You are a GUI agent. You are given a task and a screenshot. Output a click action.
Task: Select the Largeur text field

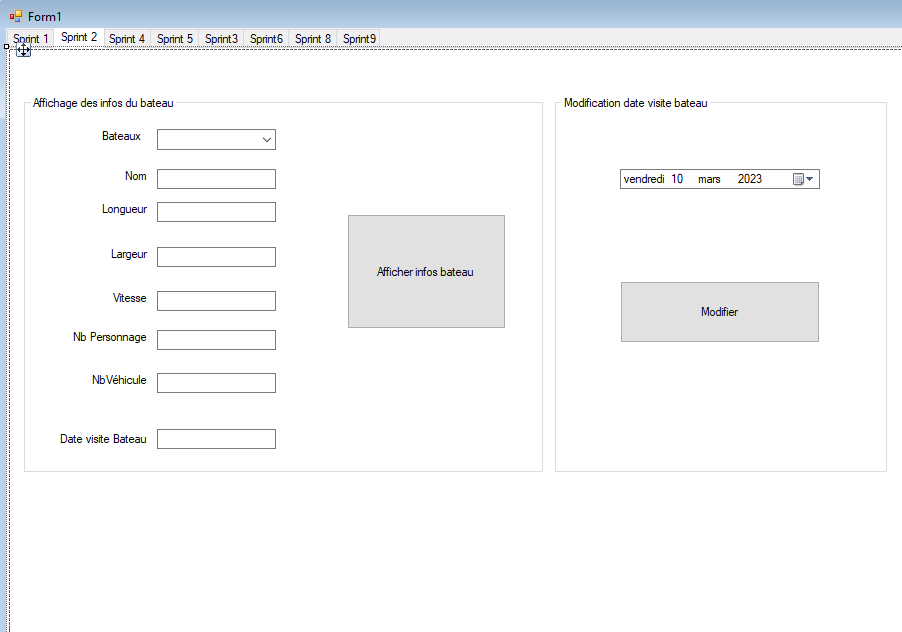tap(216, 257)
